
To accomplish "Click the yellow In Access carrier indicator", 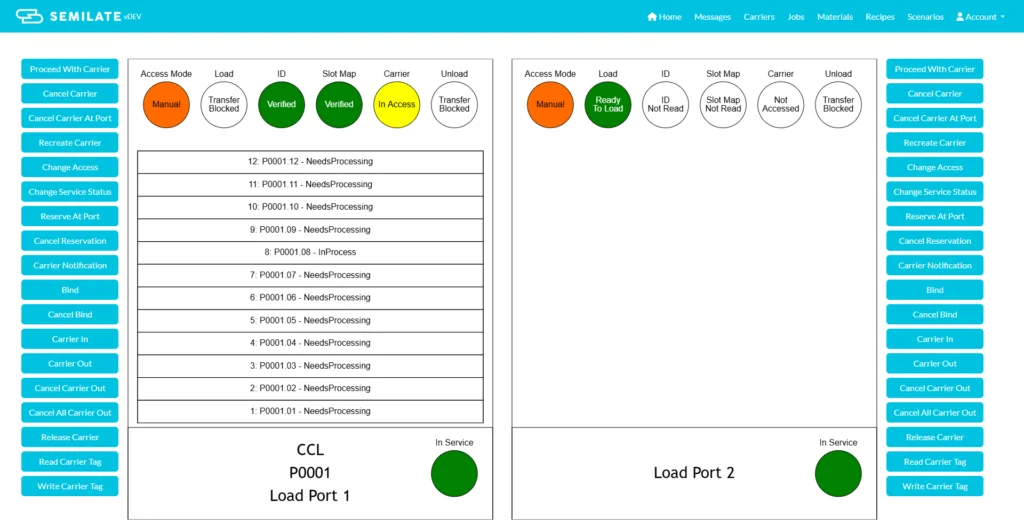I will [396, 104].
